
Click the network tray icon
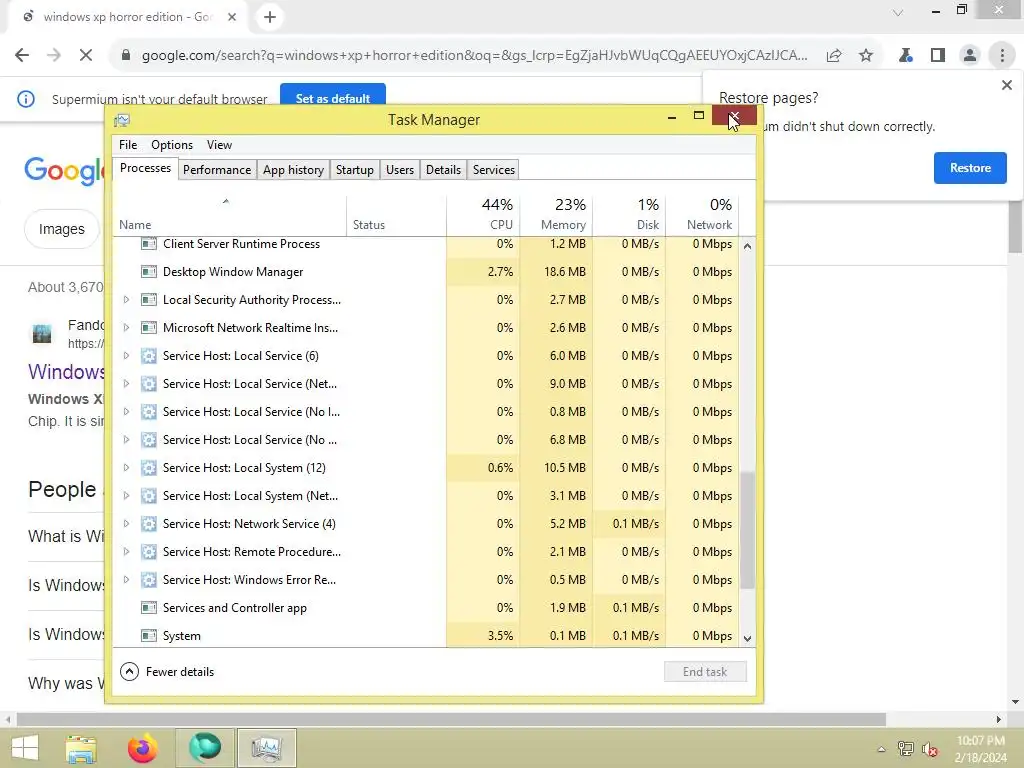pyautogui.click(x=905, y=749)
